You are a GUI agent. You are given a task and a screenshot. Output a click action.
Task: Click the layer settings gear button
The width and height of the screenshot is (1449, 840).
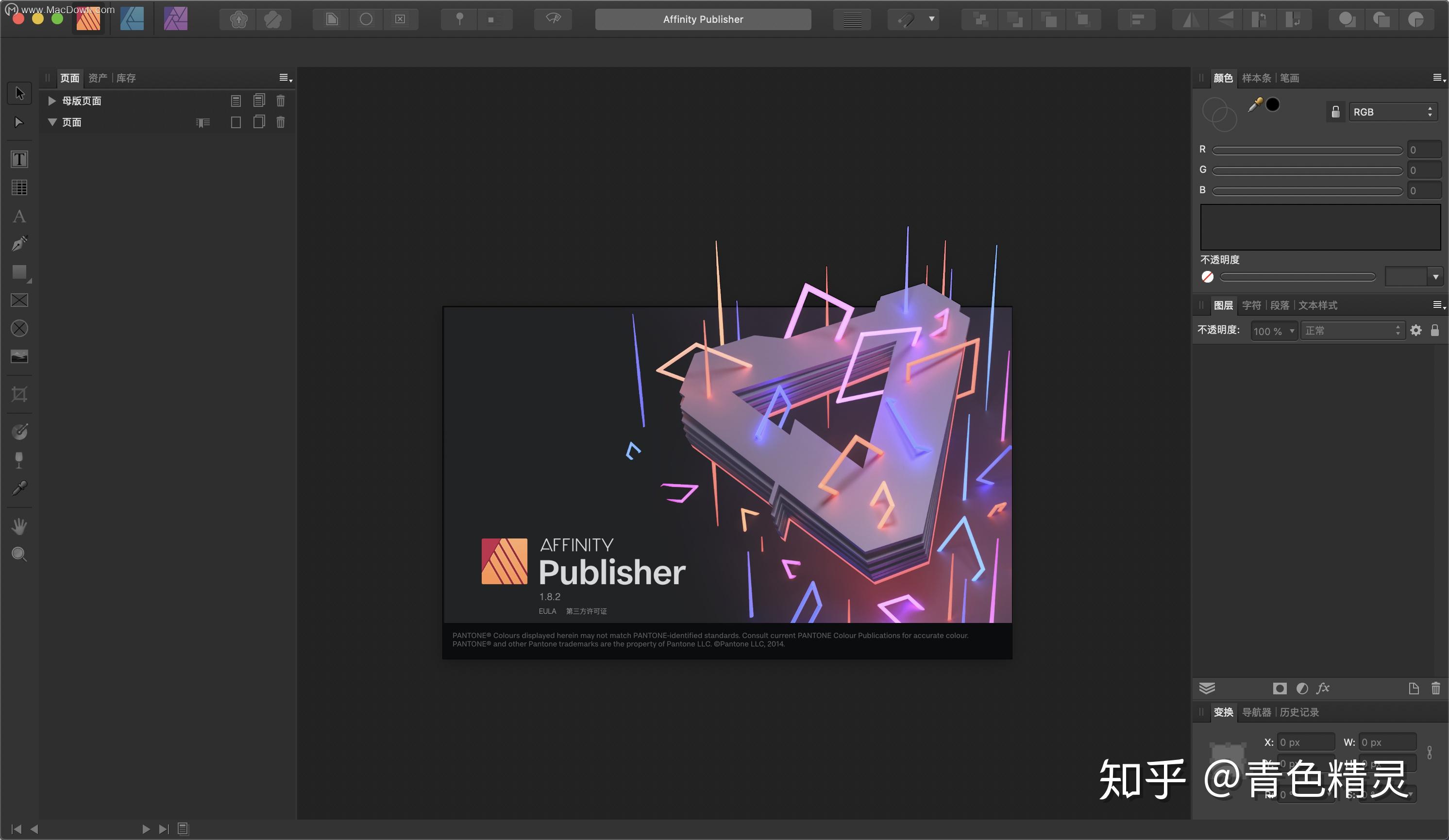1415,330
